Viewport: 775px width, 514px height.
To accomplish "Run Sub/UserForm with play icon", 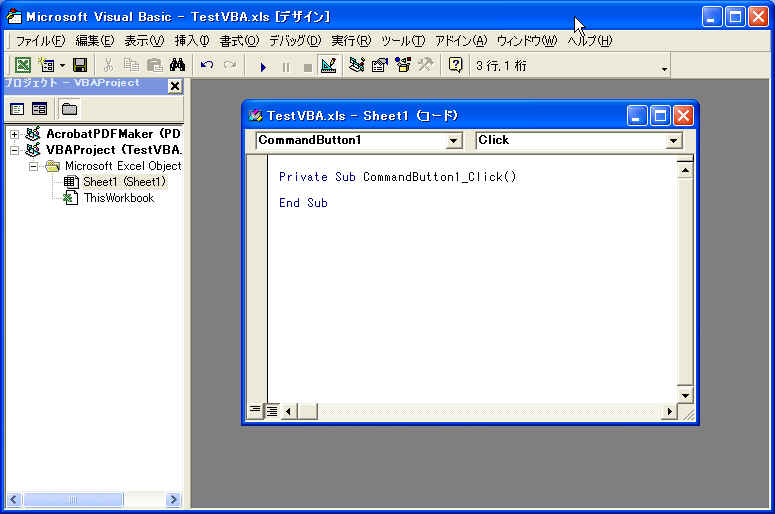I will pyautogui.click(x=263, y=66).
